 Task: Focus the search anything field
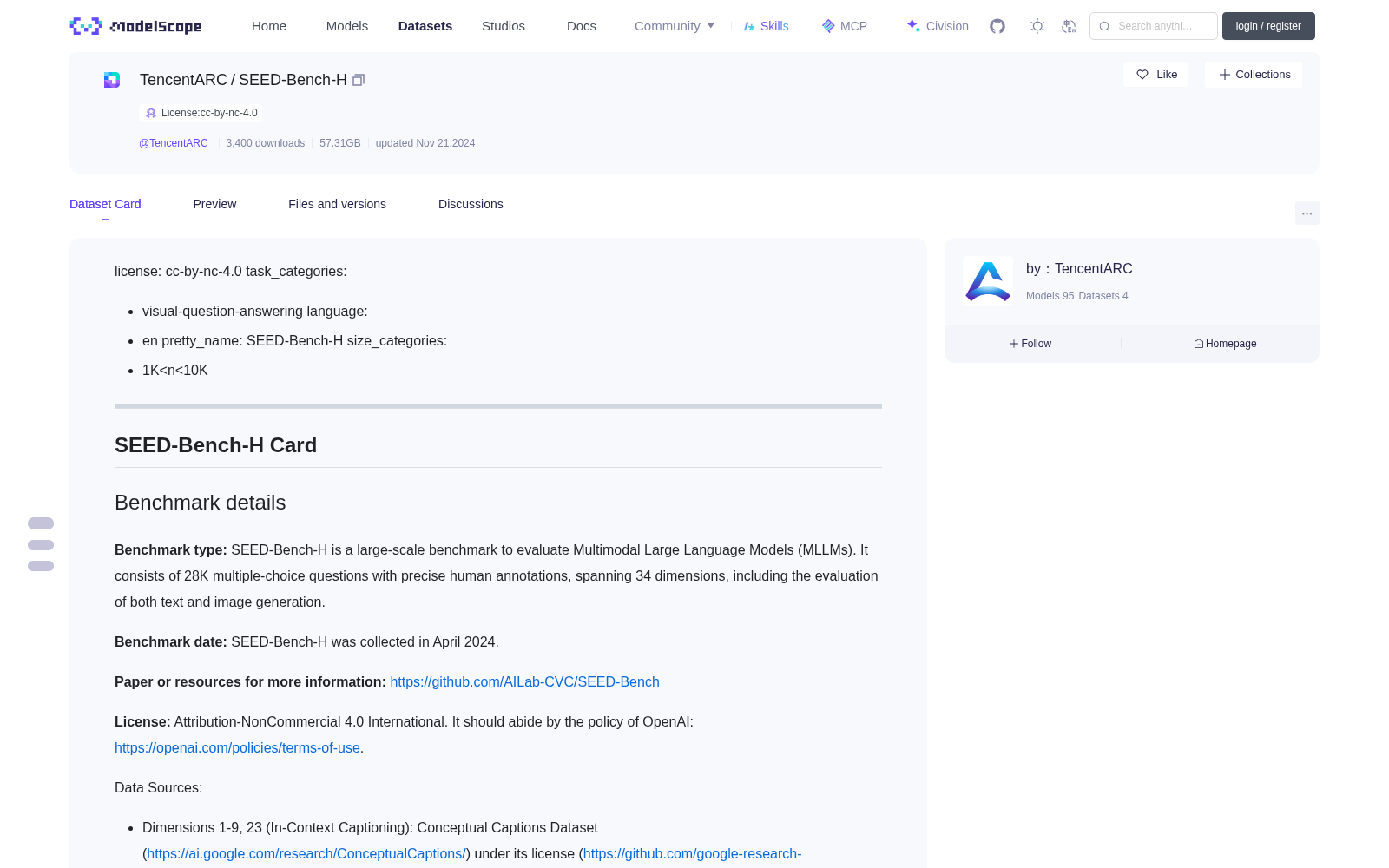(x=1154, y=26)
